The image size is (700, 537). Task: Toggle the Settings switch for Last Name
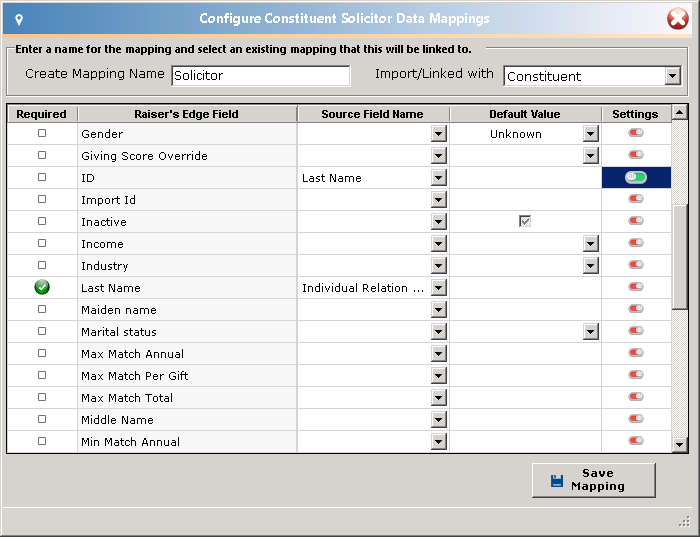point(636,287)
